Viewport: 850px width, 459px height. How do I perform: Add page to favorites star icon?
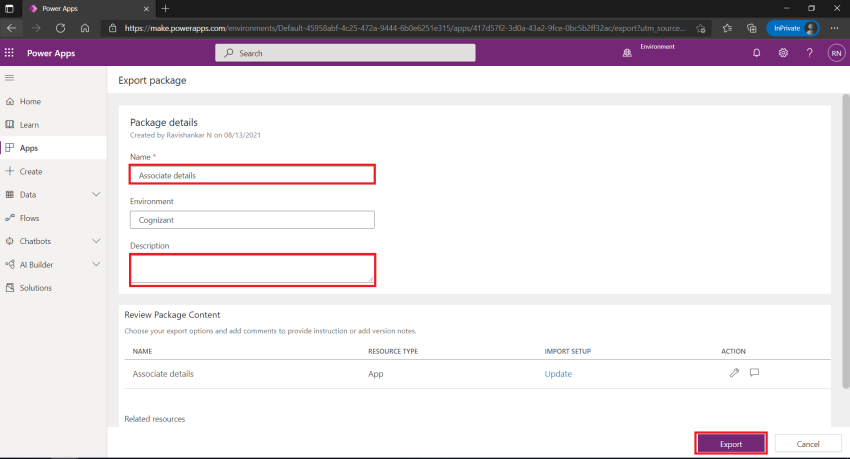pyautogui.click(x=700, y=28)
